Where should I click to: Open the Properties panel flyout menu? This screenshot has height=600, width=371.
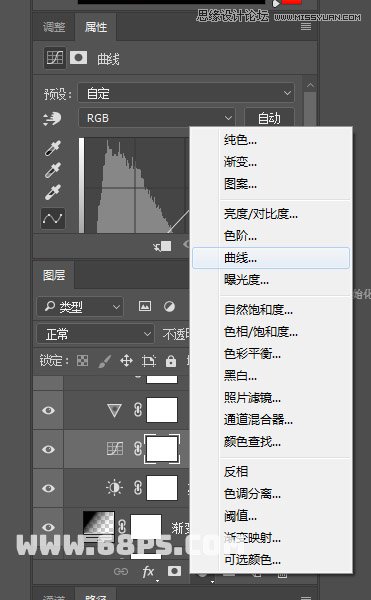tap(306, 26)
